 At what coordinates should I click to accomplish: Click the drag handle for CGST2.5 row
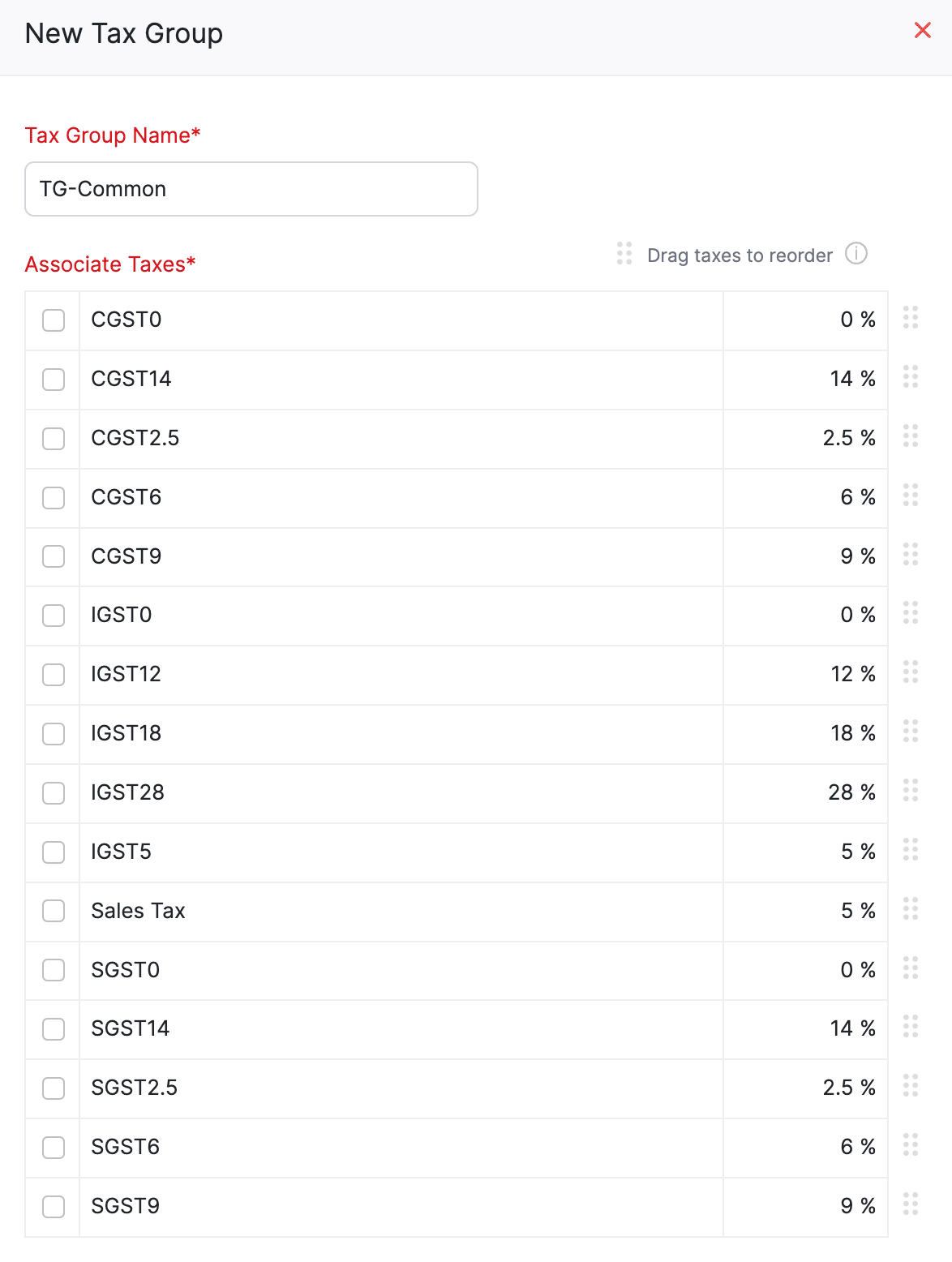point(911,436)
